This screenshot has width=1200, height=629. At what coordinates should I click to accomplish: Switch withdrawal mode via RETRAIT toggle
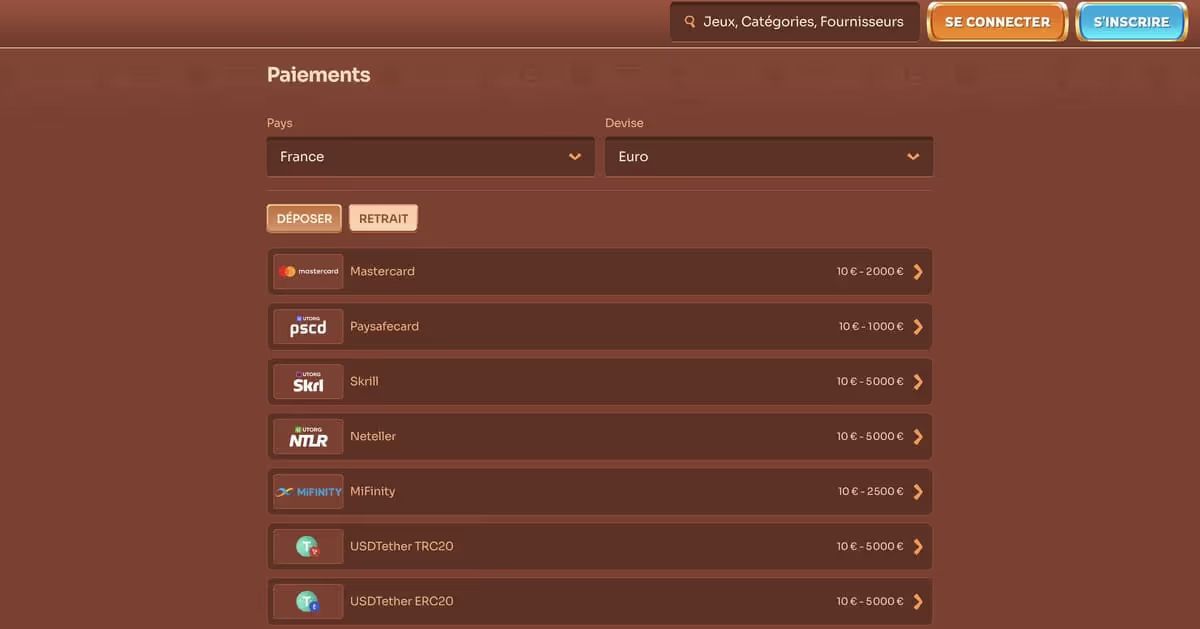383,217
